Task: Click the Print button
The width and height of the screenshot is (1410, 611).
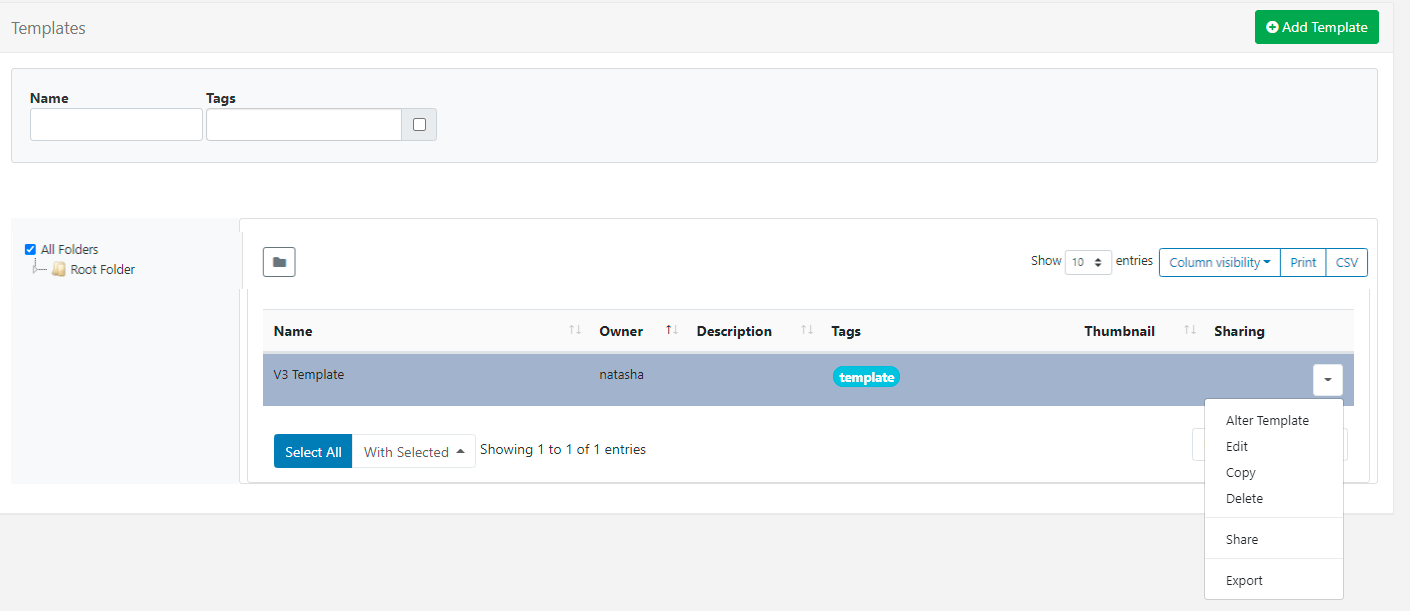Action: pyautogui.click(x=1302, y=262)
